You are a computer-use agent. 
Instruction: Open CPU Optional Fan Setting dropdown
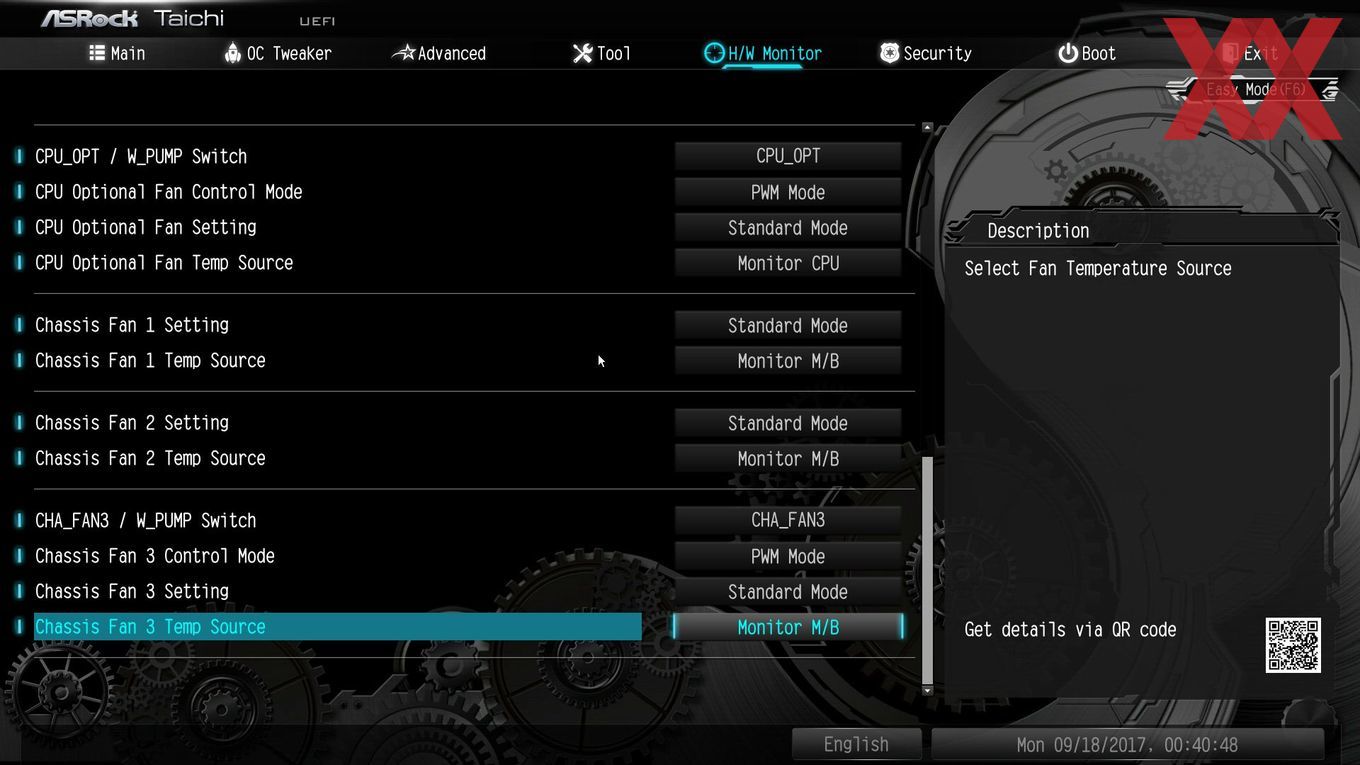pyautogui.click(x=788, y=228)
